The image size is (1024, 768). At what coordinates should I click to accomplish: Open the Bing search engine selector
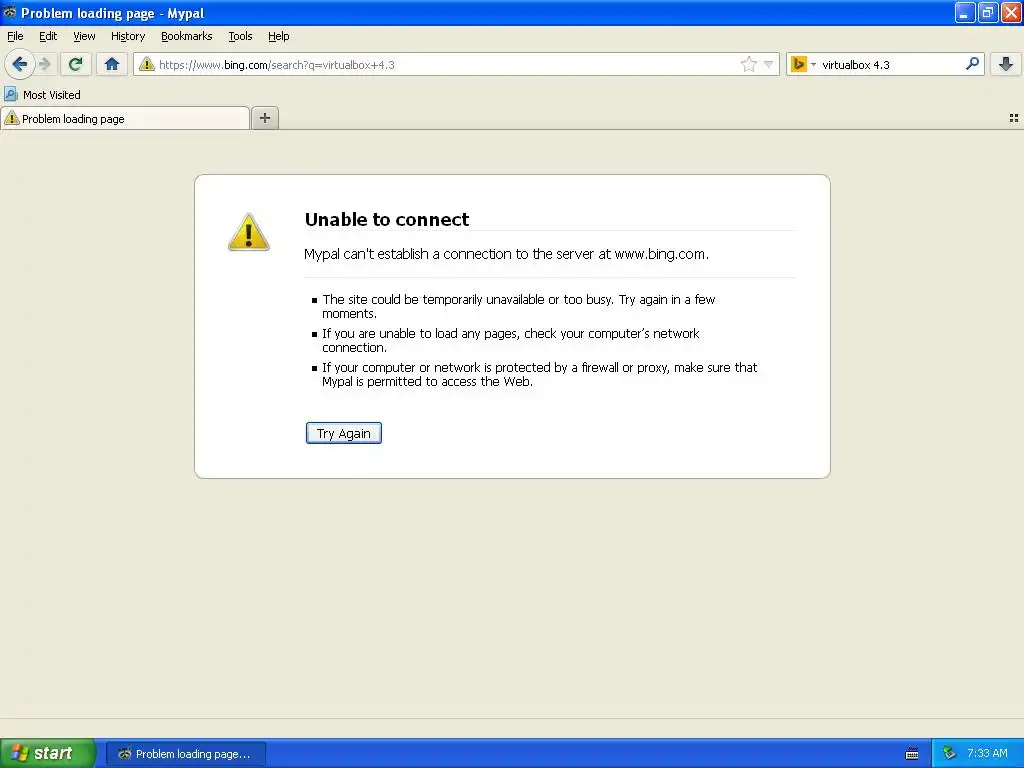click(803, 64)
